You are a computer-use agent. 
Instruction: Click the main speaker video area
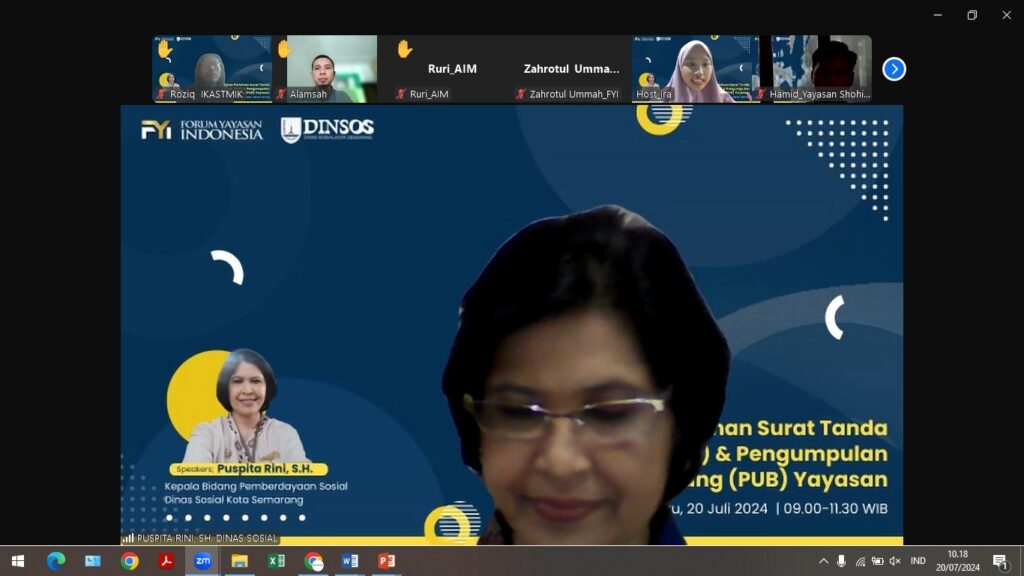click(x=511, y=325)
